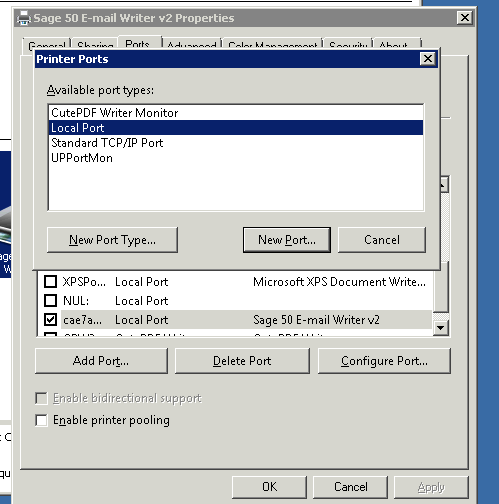The height and width of the screenshot is (504, 499).
Task: Click the Apply button
Action: [431, 487]
